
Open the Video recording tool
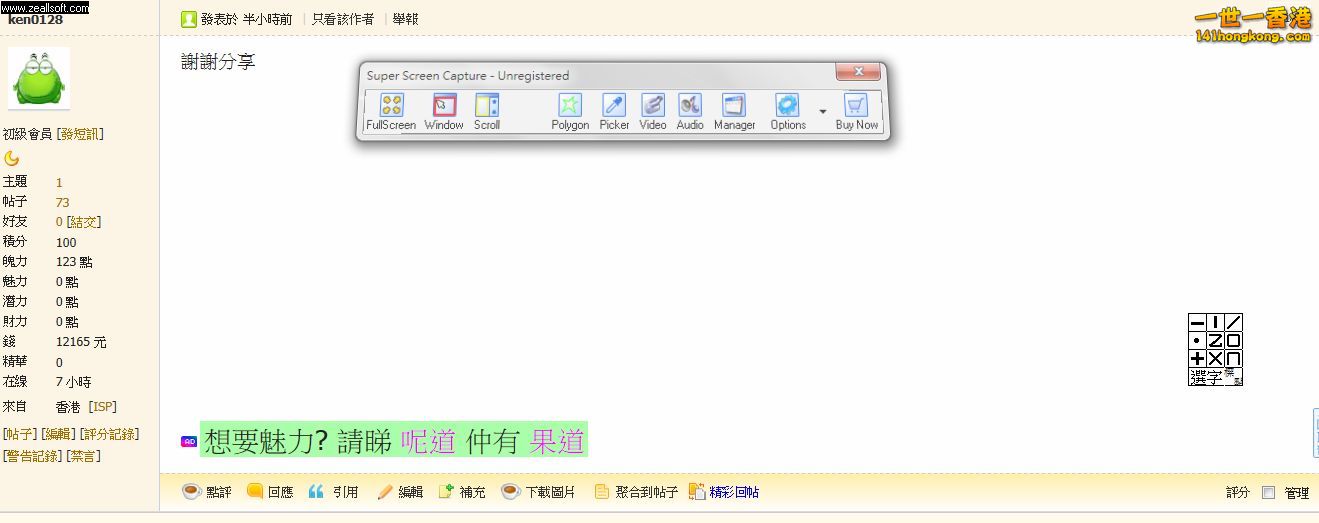(x=652, y=111)
